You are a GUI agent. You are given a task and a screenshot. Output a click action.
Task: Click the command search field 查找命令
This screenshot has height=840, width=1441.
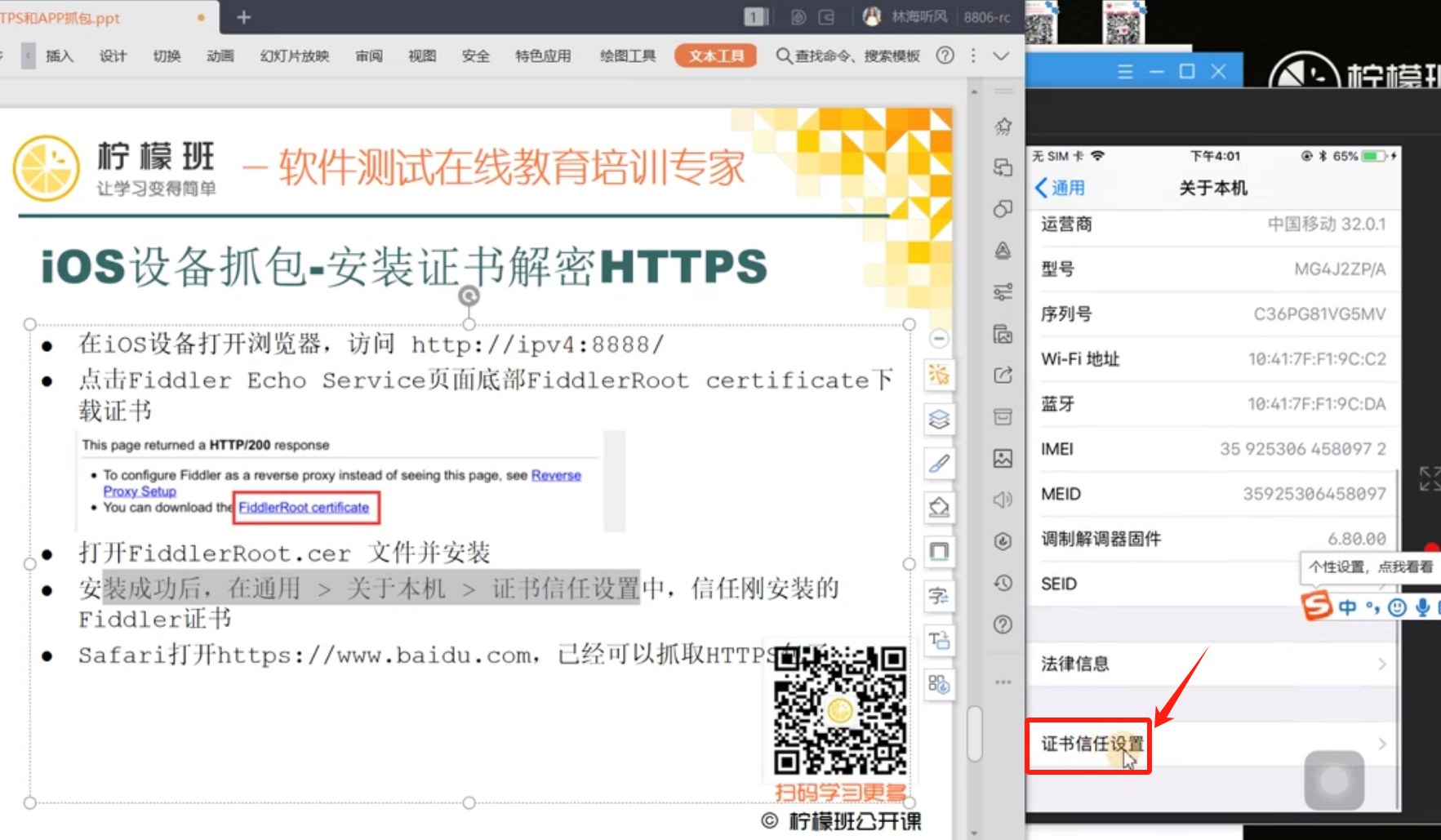pyautogui.click(x=849, y=56)
